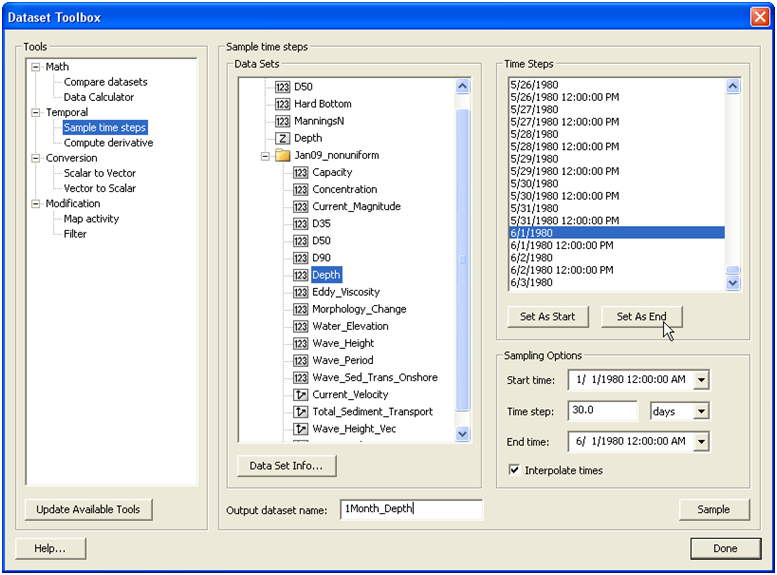Select the Sample time steps tool

pos(105,127)
